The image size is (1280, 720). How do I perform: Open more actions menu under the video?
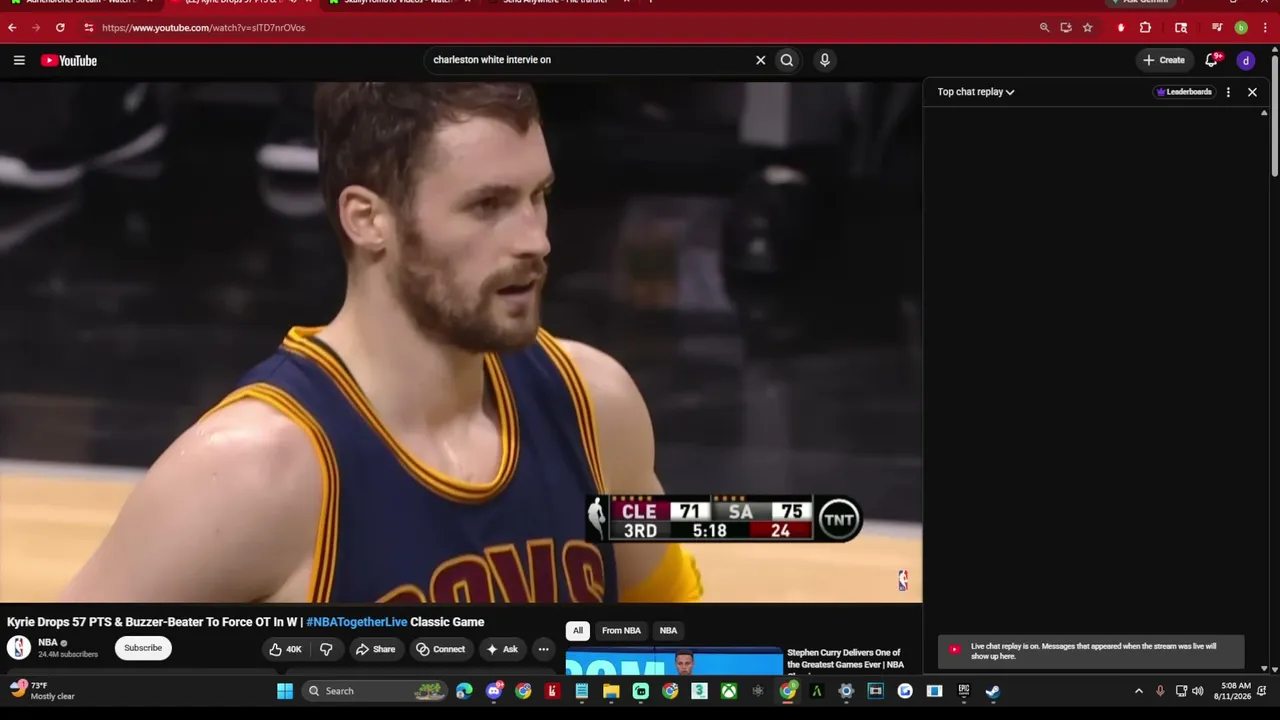click(x=543, y=649)
